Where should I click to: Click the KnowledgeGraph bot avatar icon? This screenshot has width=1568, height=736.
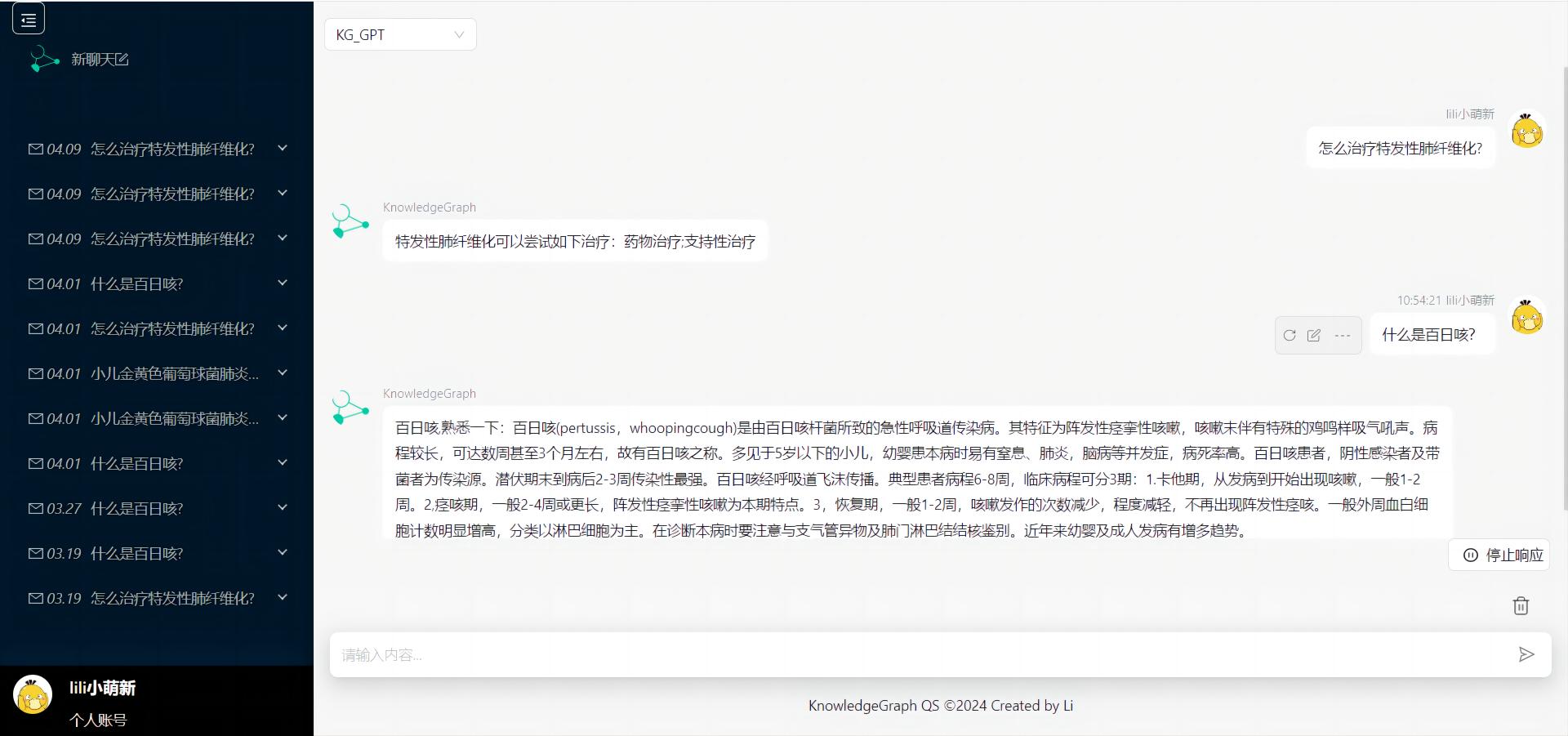pyautogui.click(x=350, y=219)
